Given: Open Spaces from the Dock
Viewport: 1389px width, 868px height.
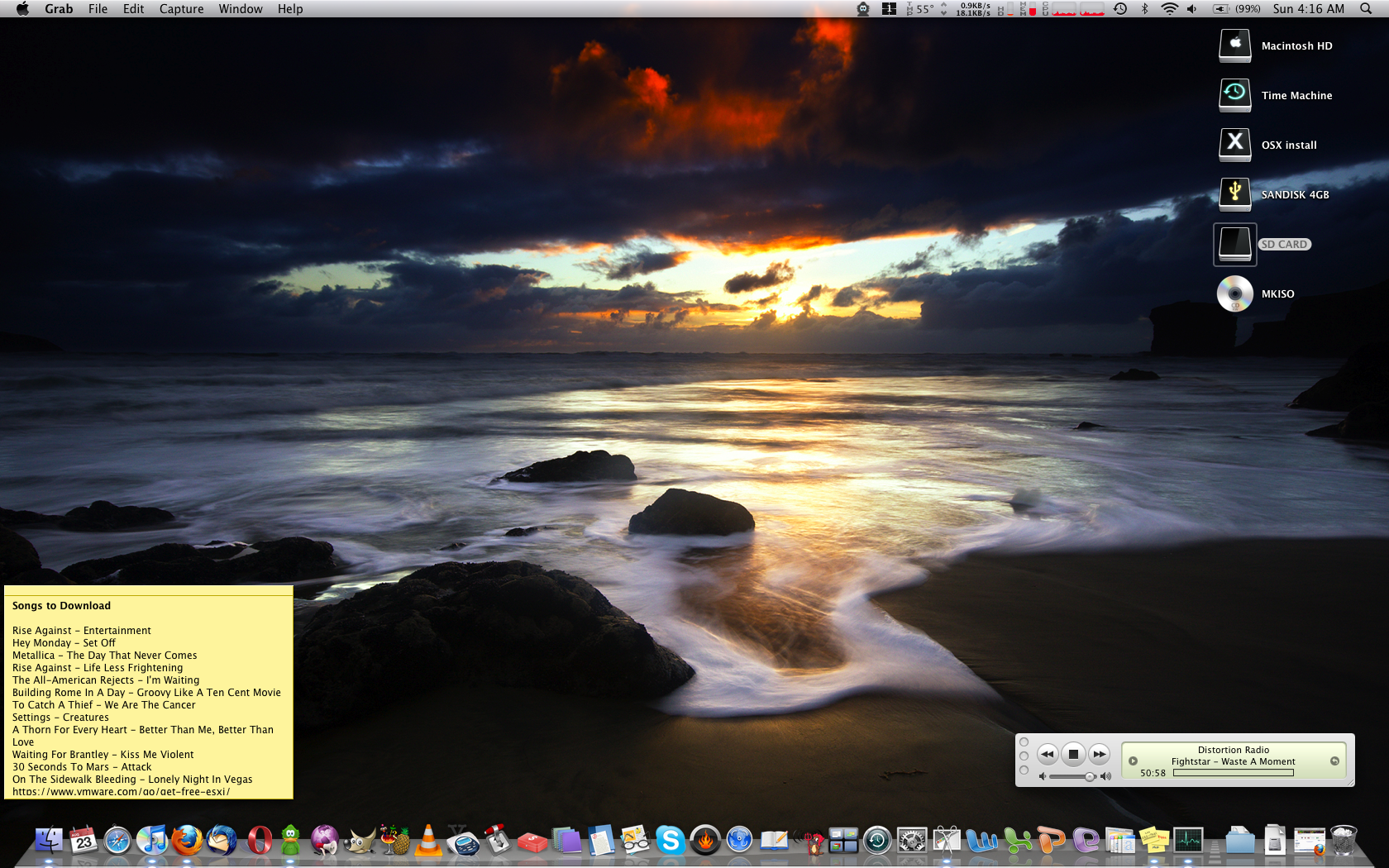Looking at the screenshot, I should tap(843, 841).
